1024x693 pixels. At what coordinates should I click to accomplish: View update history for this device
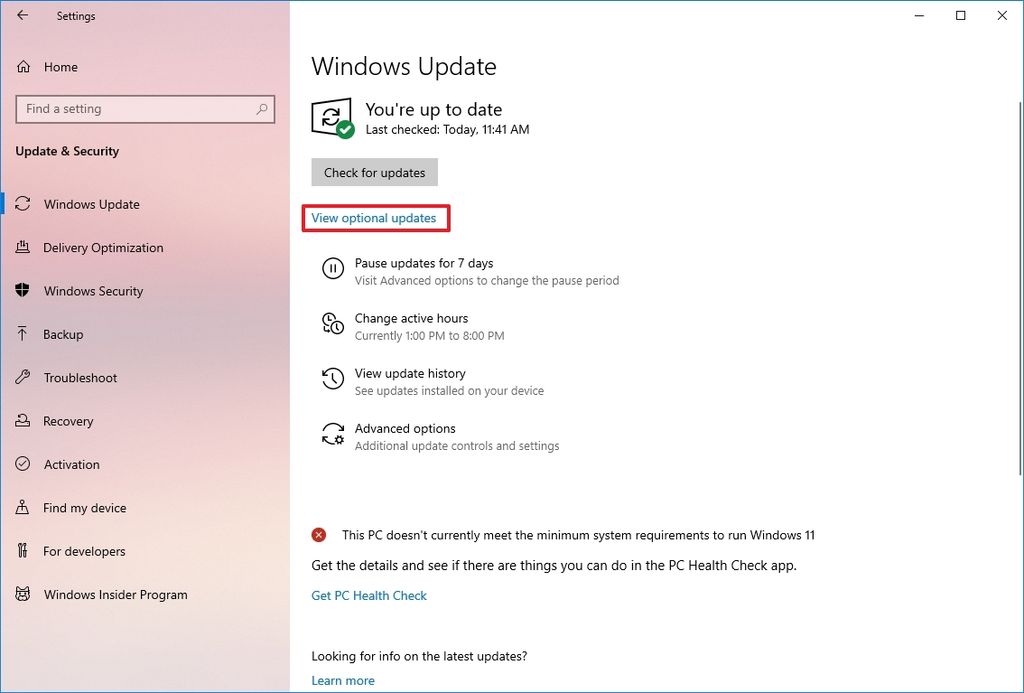[x=410, y=373]
